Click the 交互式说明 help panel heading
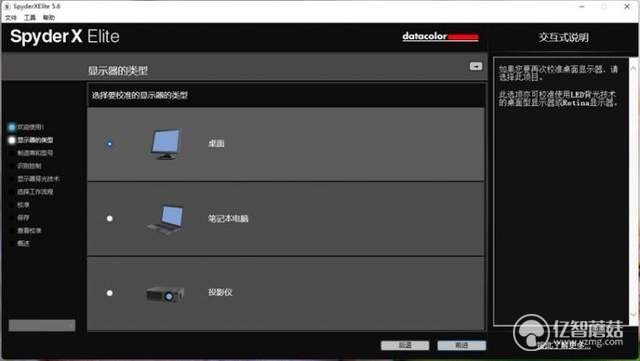The image size is (640, 361). pos(563,37)
